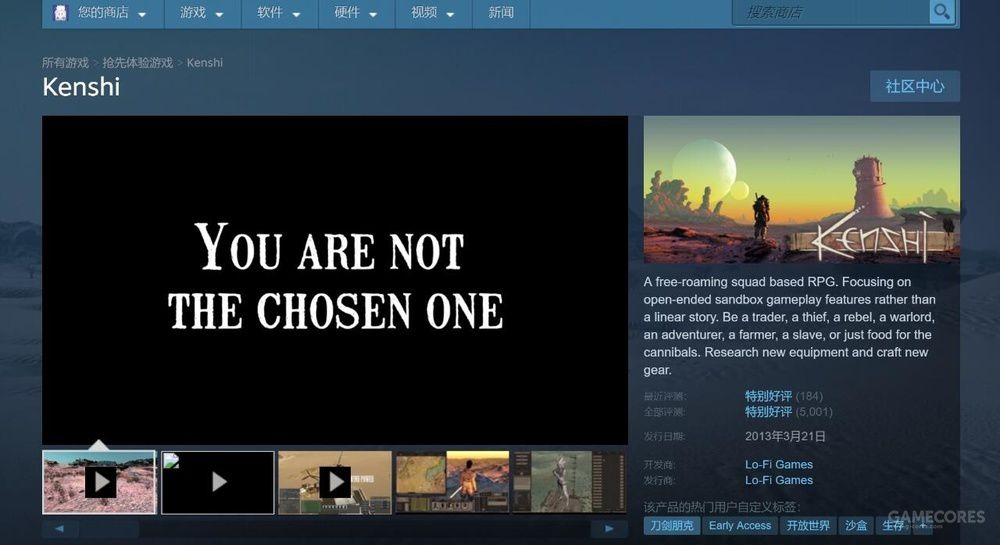Play the first desert trailer thumbnail

click(99, 482)
